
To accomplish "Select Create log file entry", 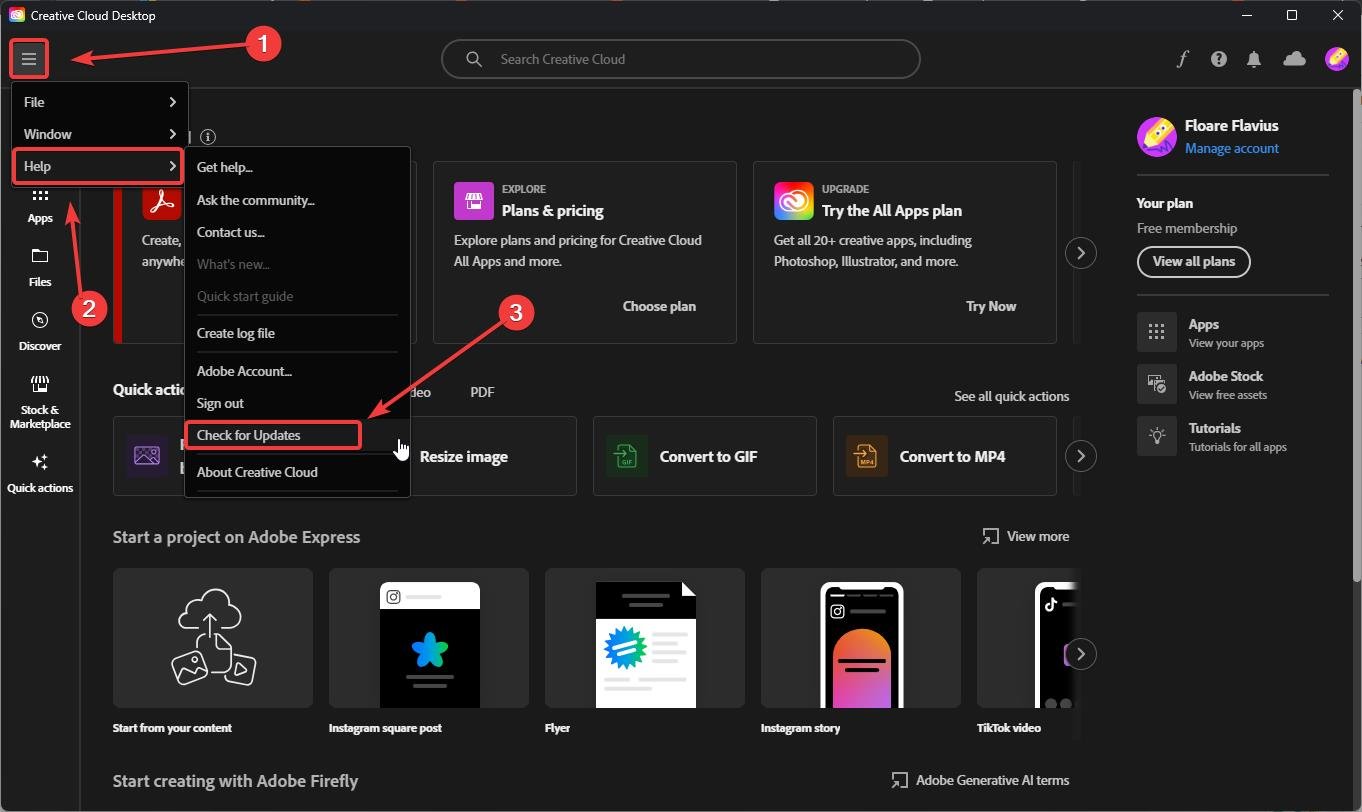I will [x=297, y=333].
